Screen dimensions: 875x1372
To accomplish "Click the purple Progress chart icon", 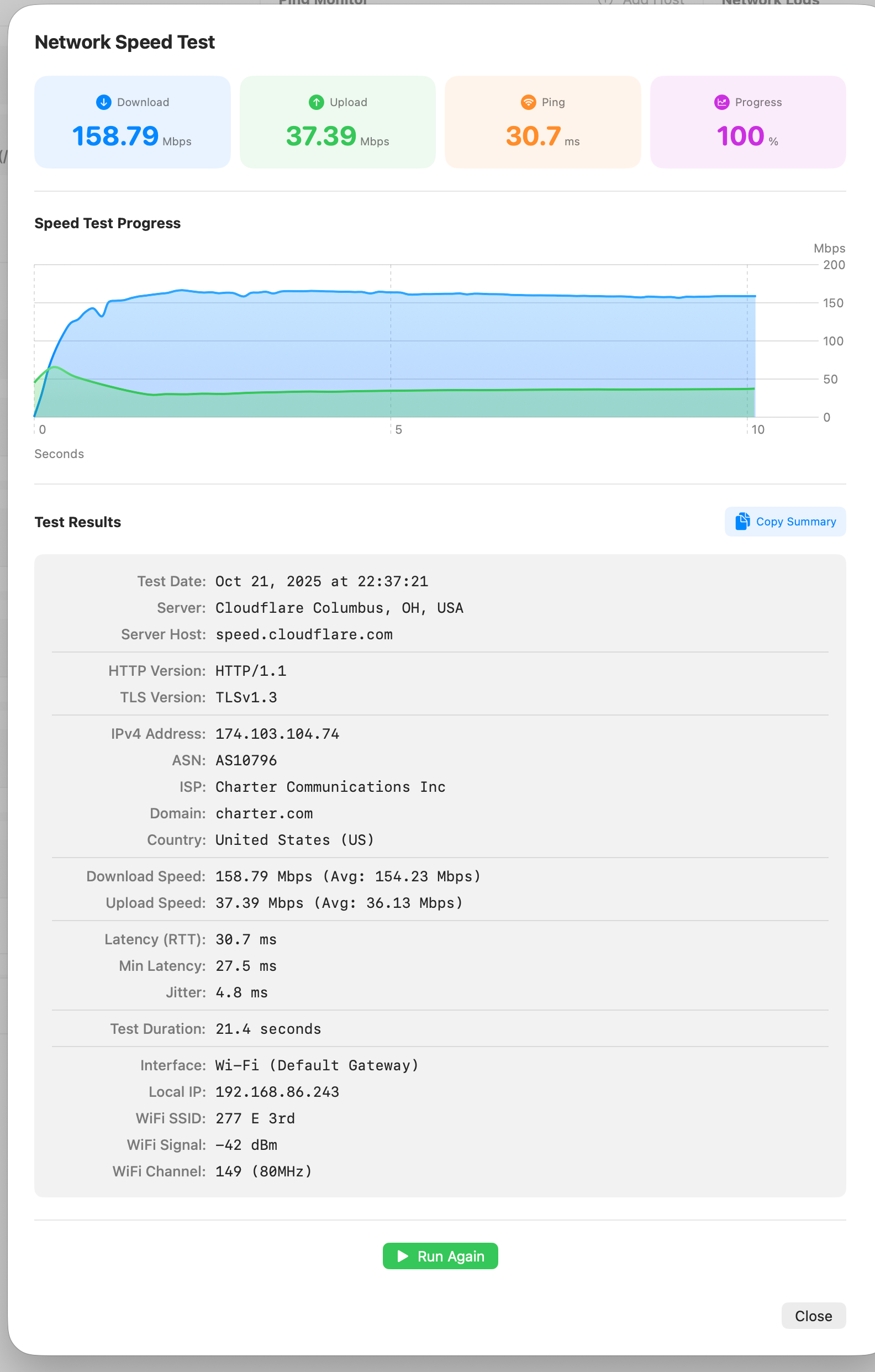I will pyautogui.click(x=722, y=102).
